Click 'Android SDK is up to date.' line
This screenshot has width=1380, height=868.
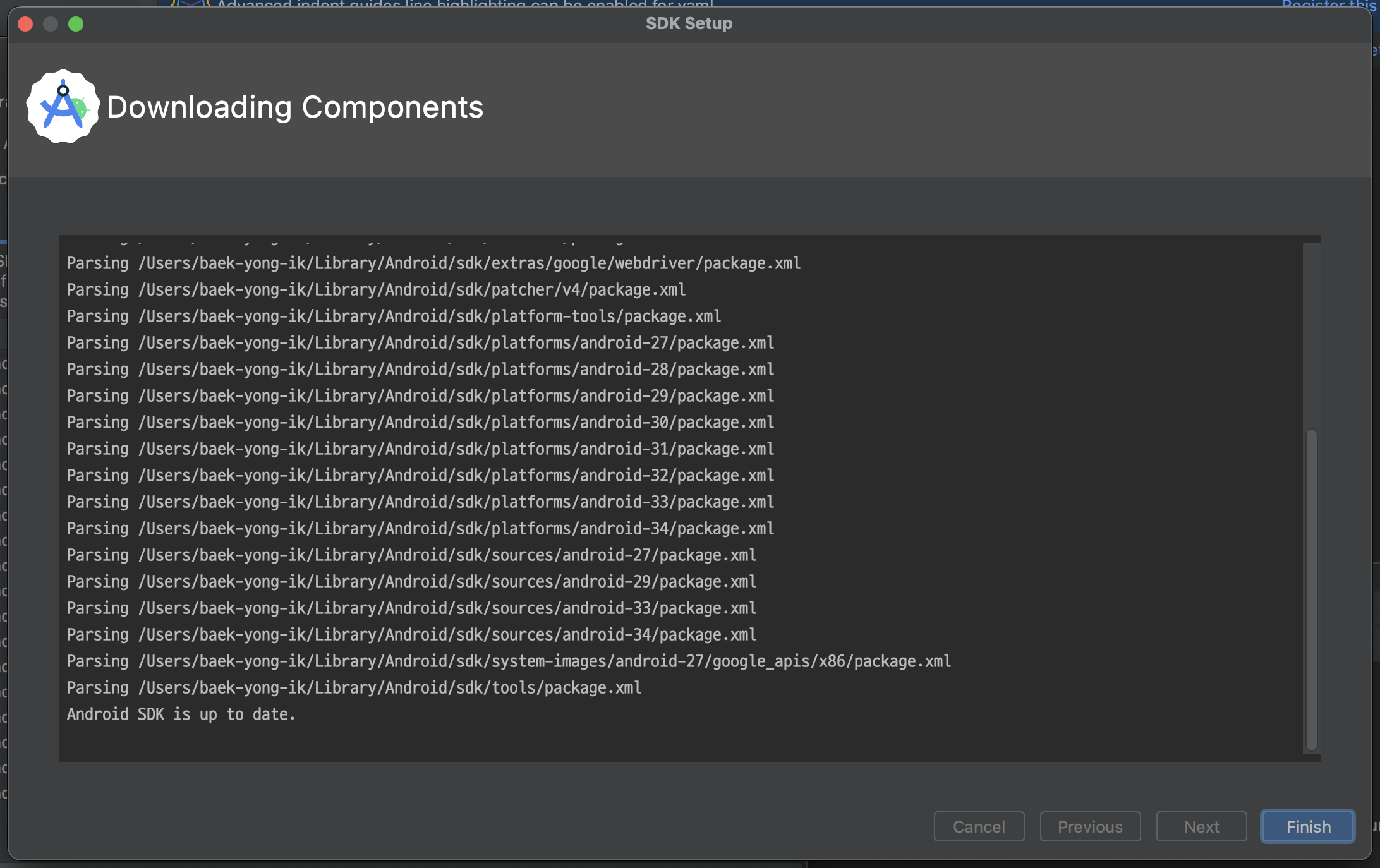tap(181, 714)
